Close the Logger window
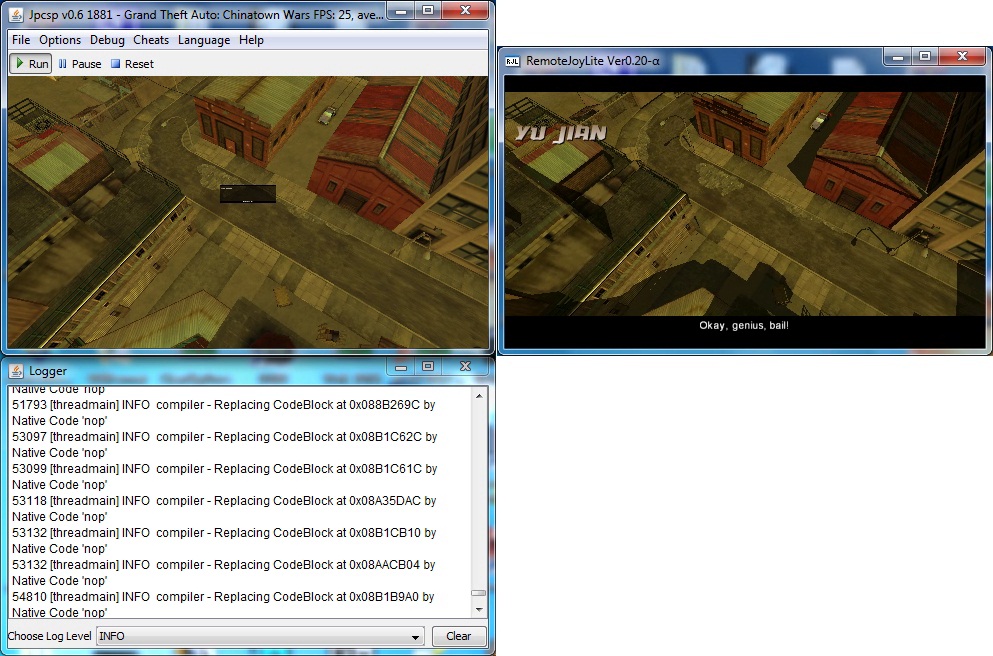The image size is (993, 656). [465, 367]
